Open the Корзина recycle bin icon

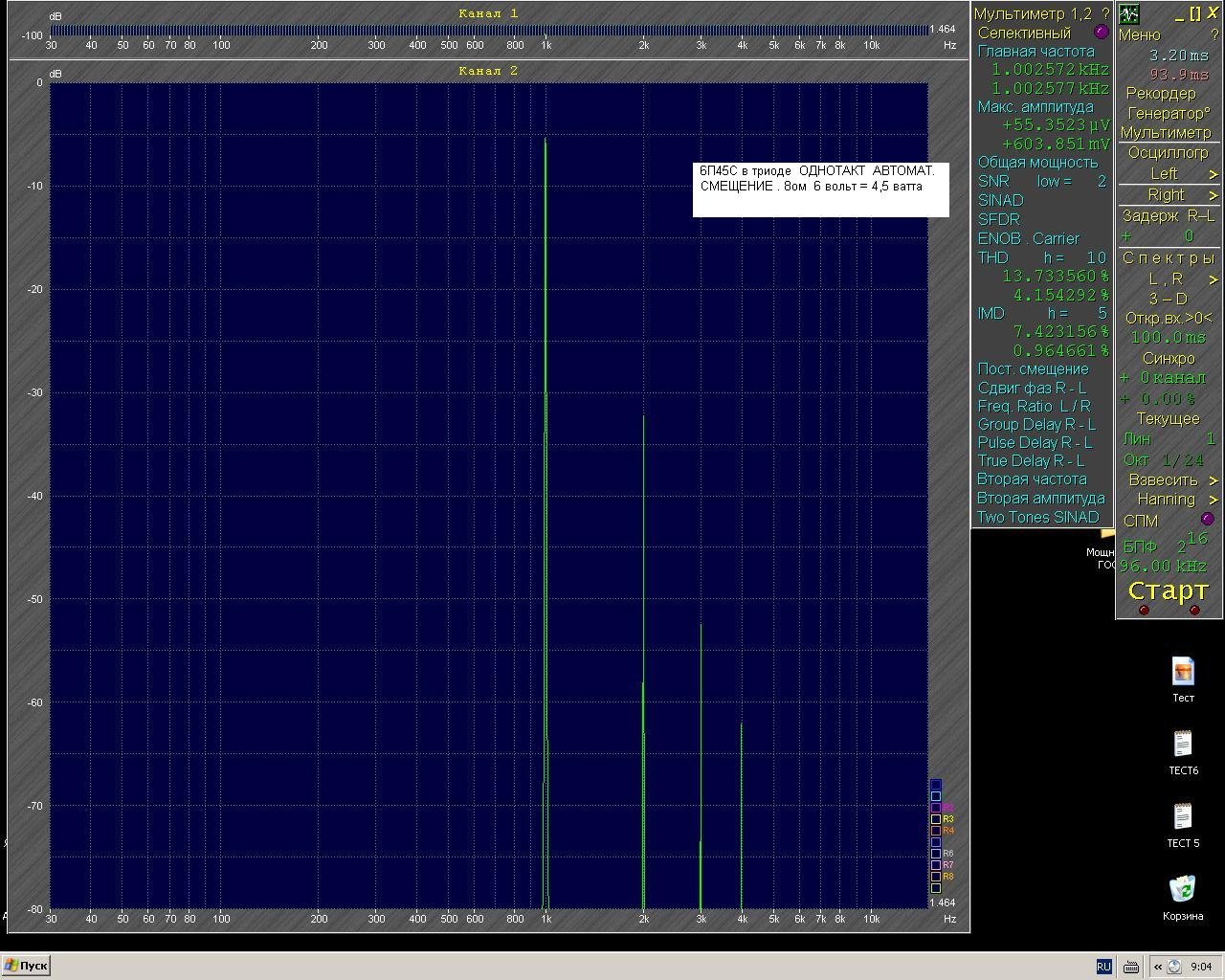(x=1183, y=889)
